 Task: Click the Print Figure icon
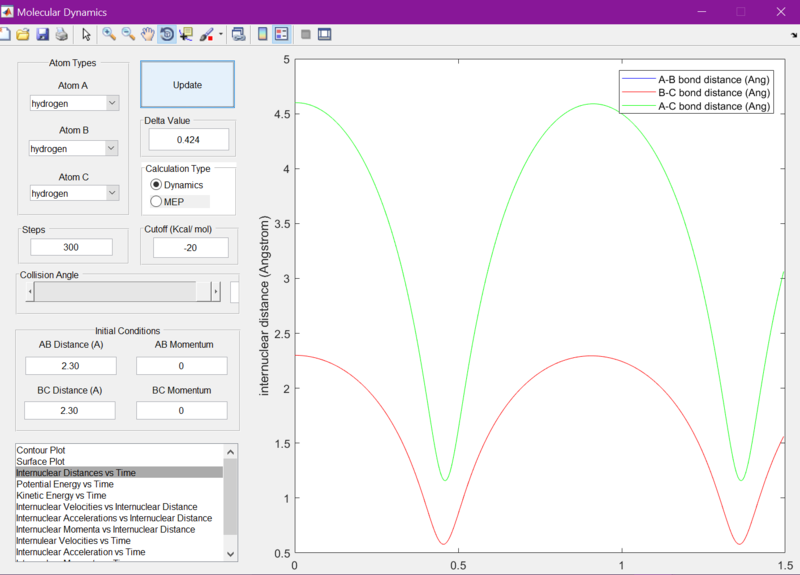pyautogui.click(x=61, y=34)
